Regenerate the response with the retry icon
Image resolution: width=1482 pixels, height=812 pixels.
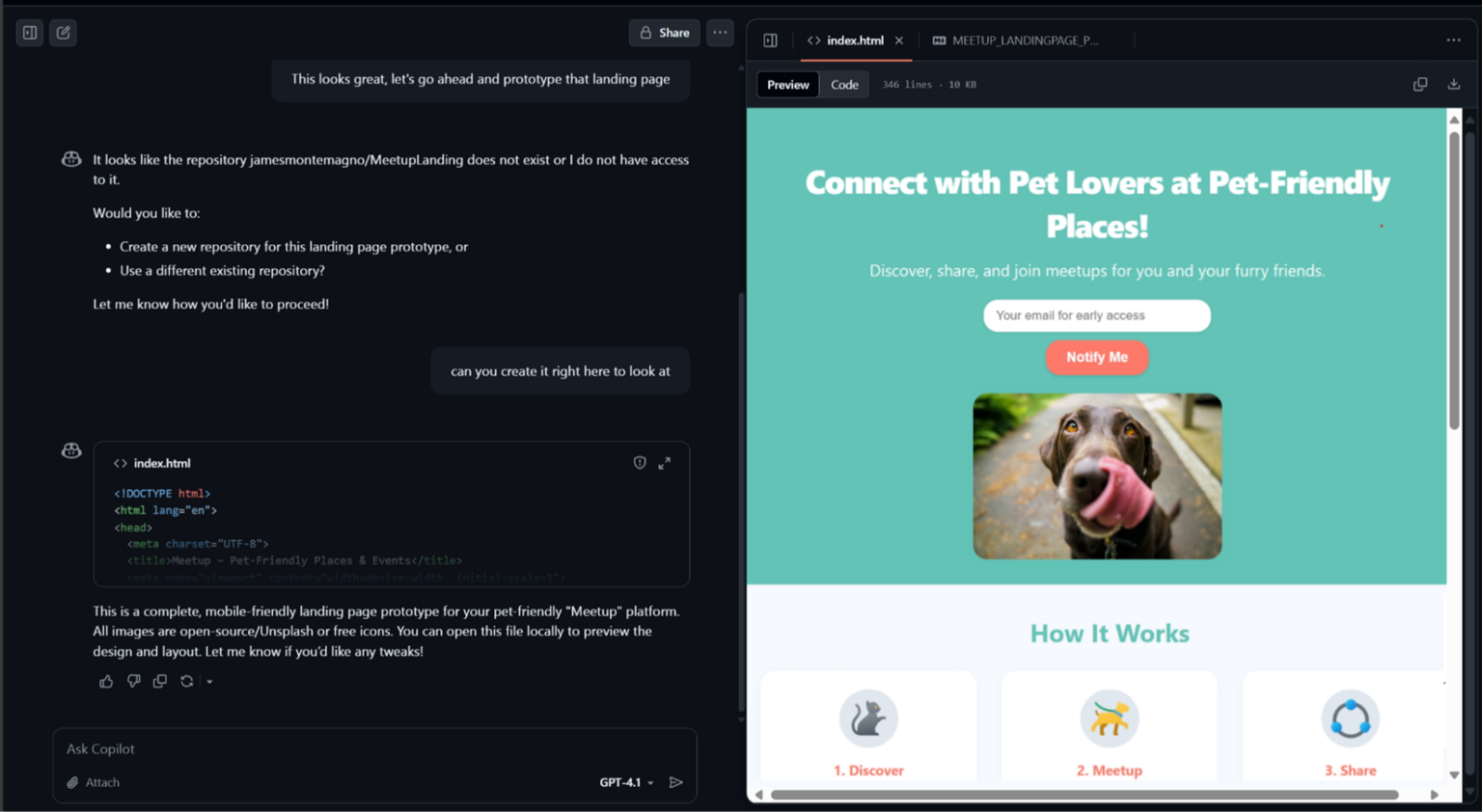click(x=187, y=682)
